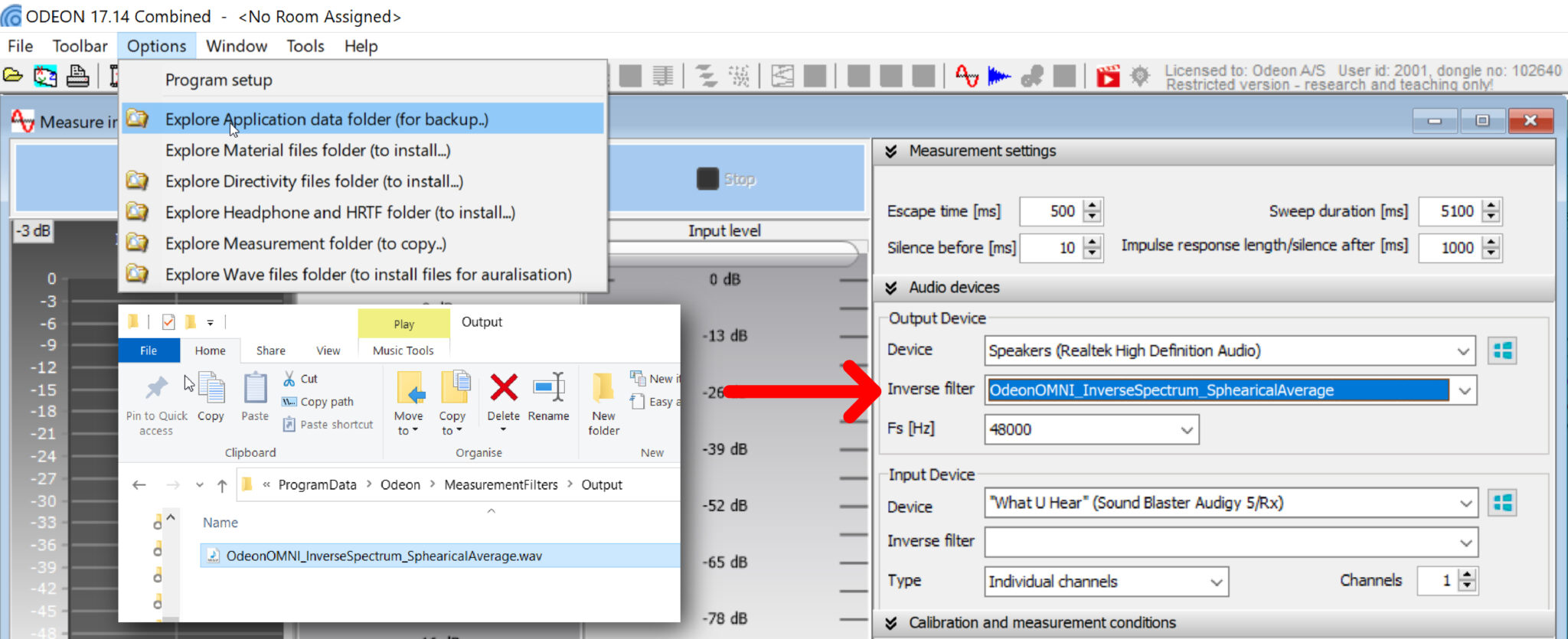Click the red video clapper toolbar icon
Screen dimensions: 1568x639
1107,77
